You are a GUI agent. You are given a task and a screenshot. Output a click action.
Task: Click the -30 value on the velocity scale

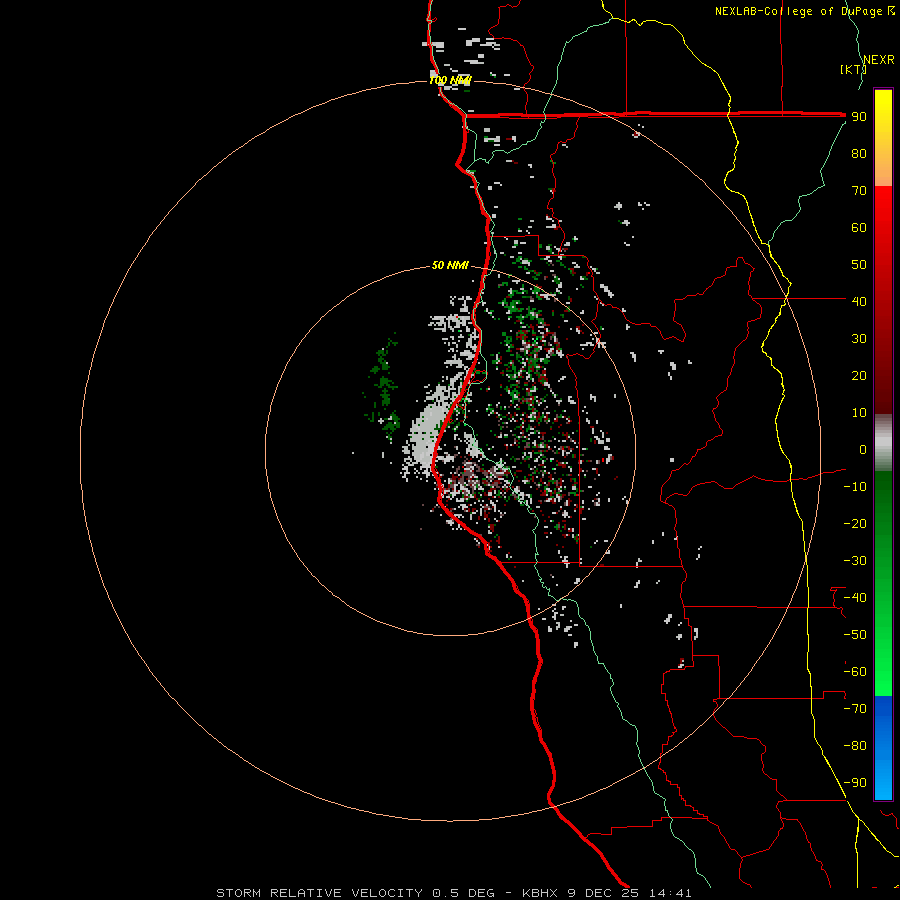855,561
